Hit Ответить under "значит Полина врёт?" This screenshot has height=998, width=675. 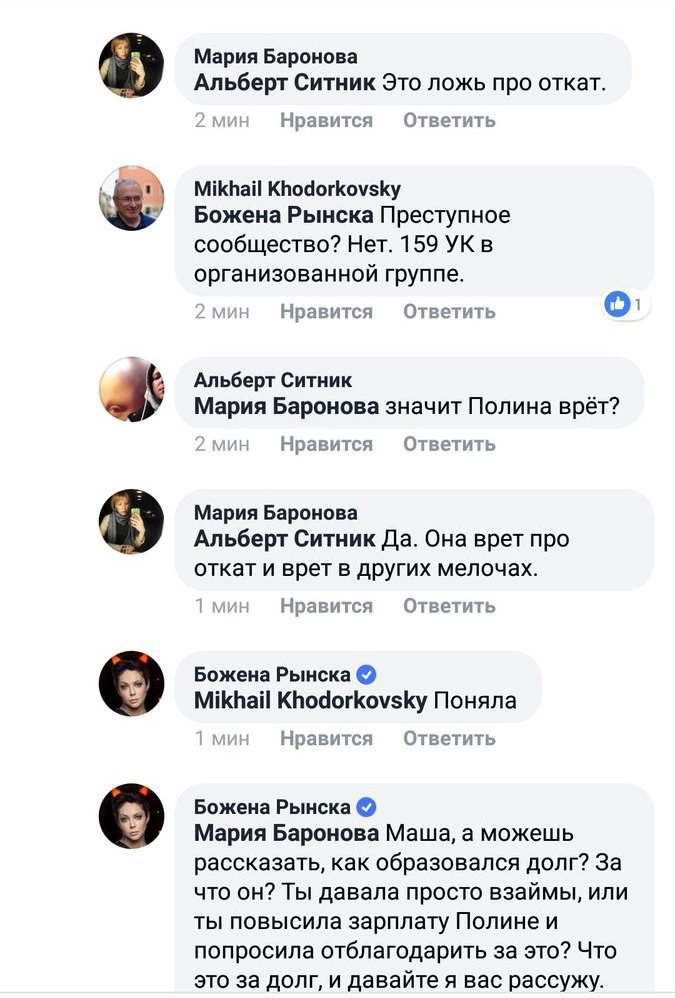point(449,444)
